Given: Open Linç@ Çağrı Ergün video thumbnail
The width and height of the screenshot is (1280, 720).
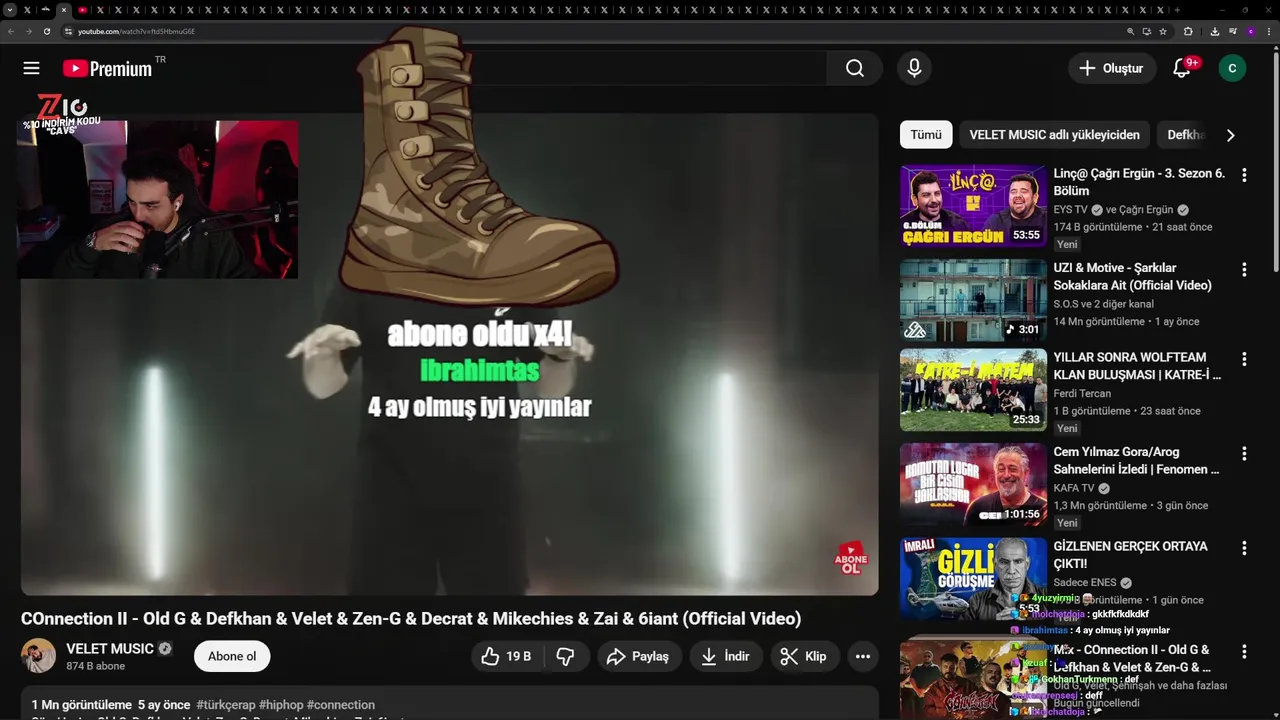Looking at the screenshot, I should (x=973, y=206).
